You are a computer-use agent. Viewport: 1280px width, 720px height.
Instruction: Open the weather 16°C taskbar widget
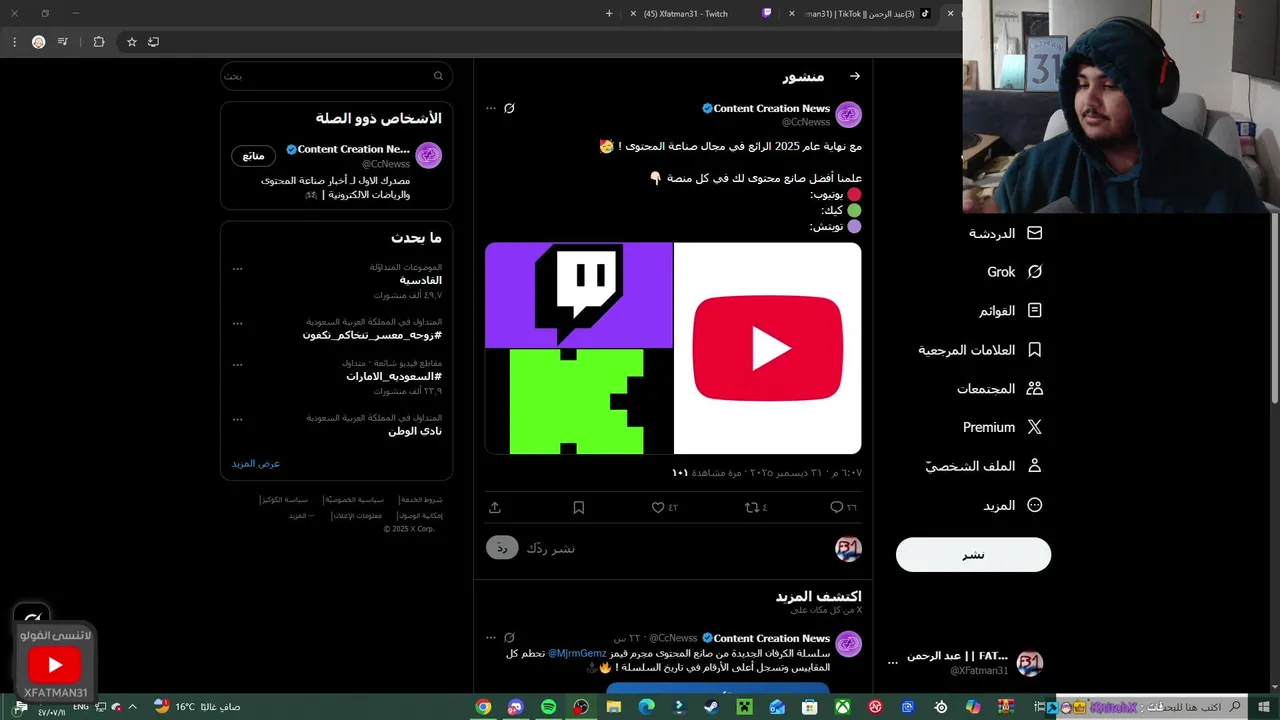tap(197, 707)
